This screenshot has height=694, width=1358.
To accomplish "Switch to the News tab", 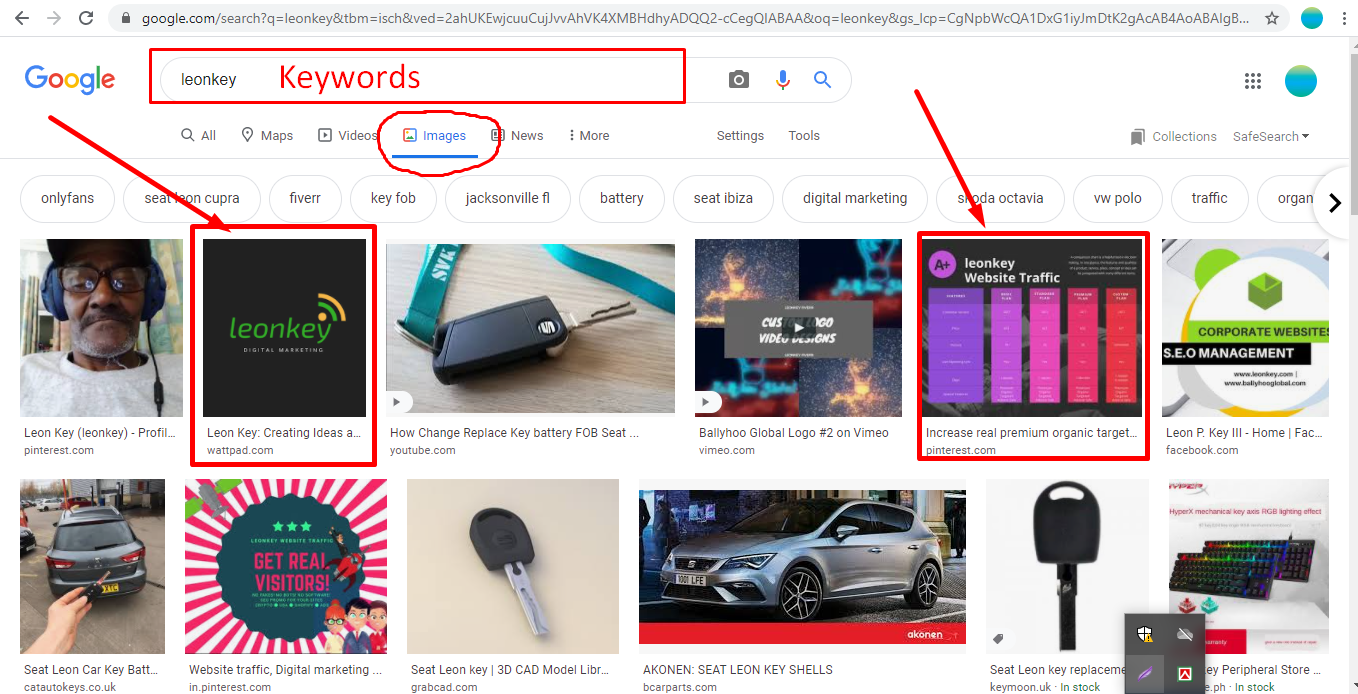I will pos(517,136).
